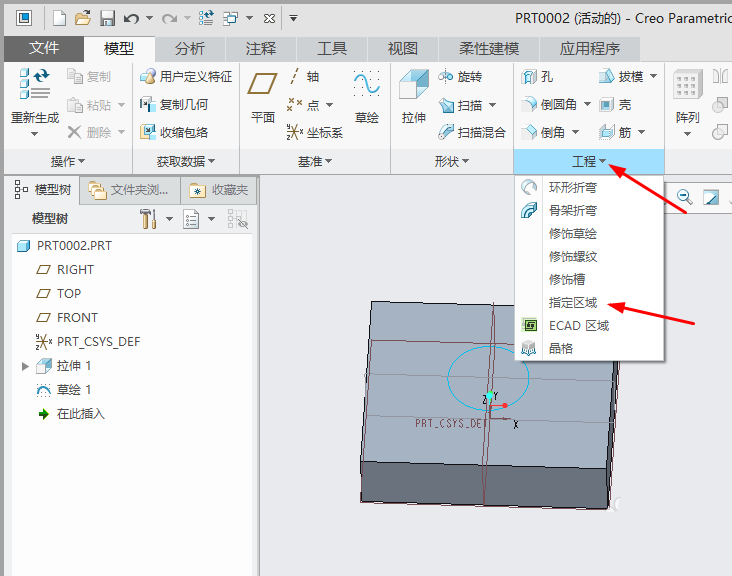732x576 pixels.
Task: Switch to the 文件夹浏览器 navigator tab
Action: [x=130, y=190]
